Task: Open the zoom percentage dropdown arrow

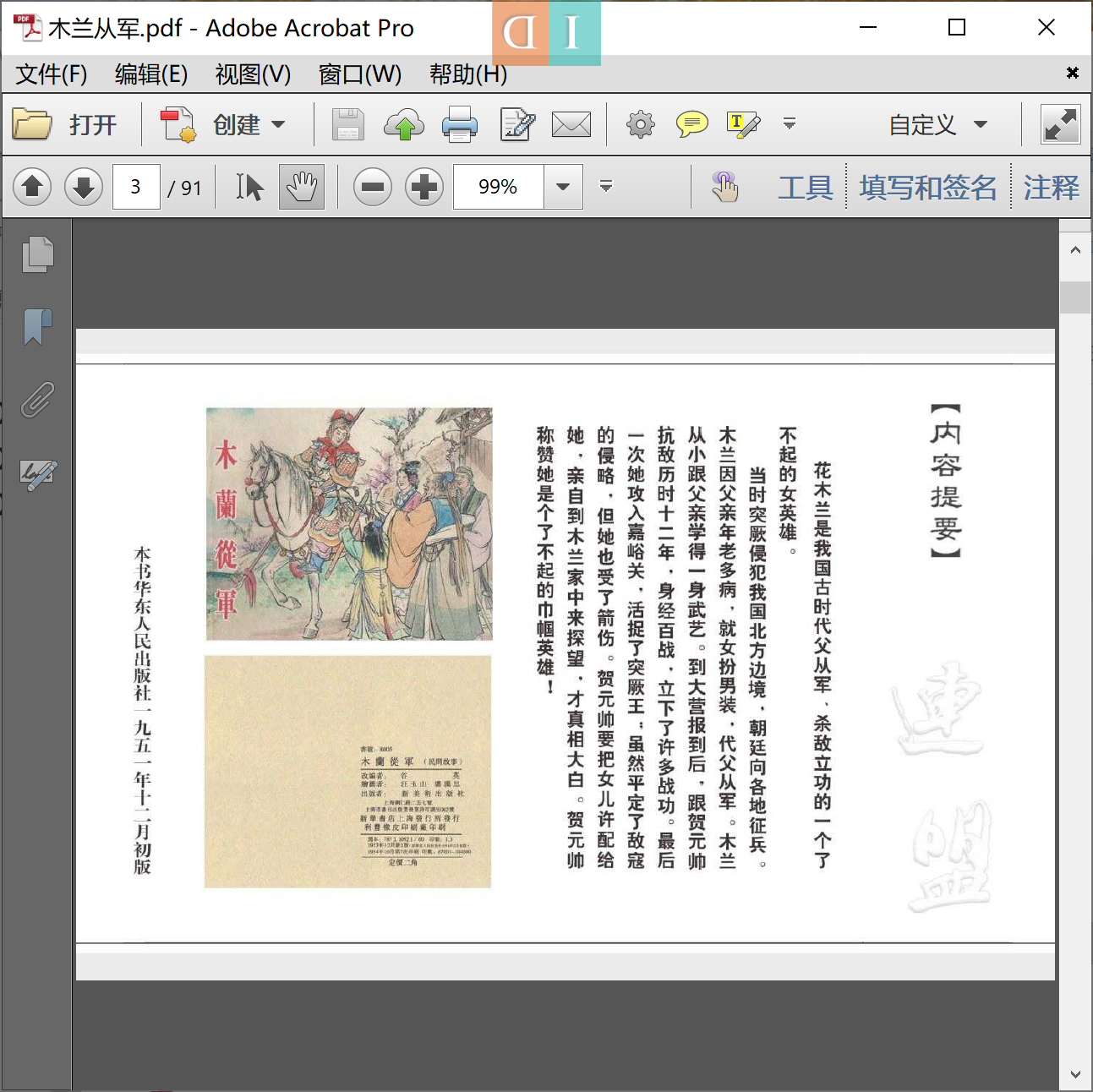Action: point(563,187)
